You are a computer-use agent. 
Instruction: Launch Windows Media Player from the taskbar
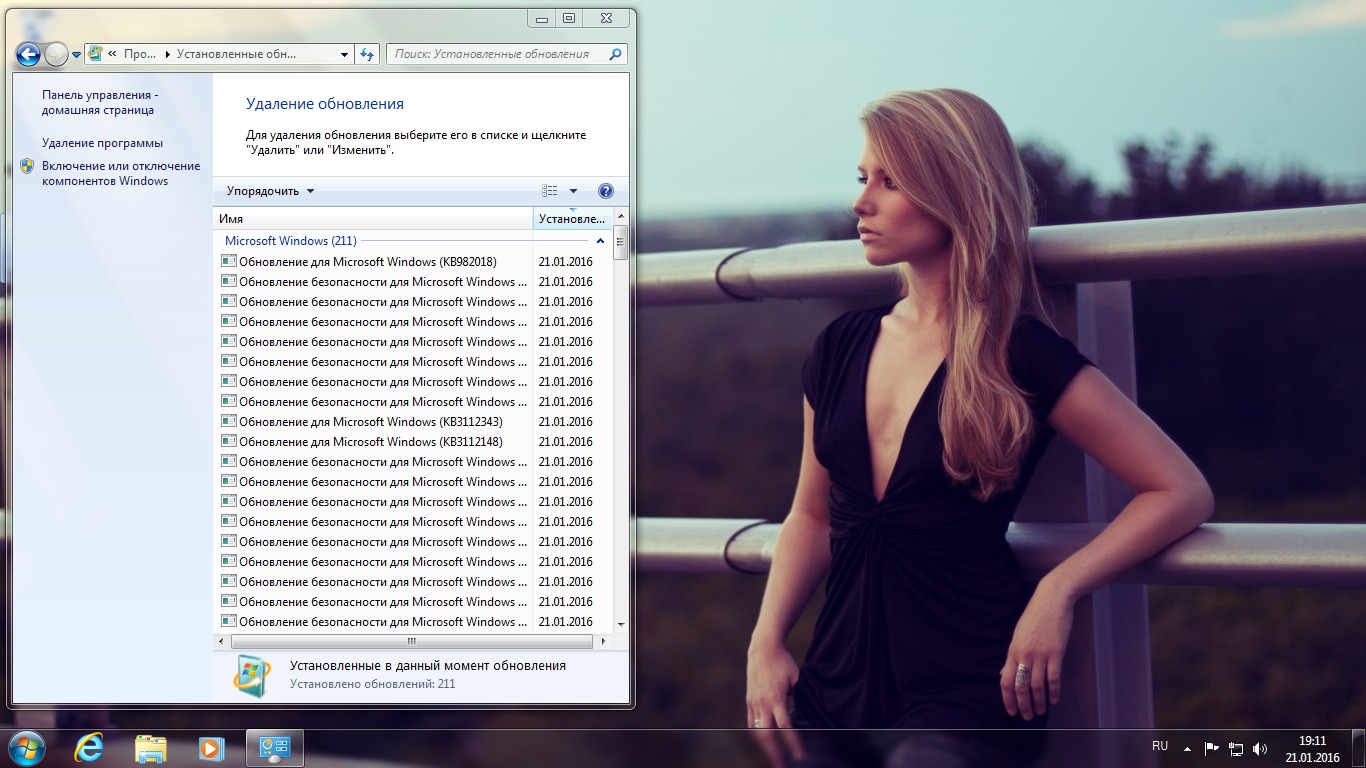[211, 748]
